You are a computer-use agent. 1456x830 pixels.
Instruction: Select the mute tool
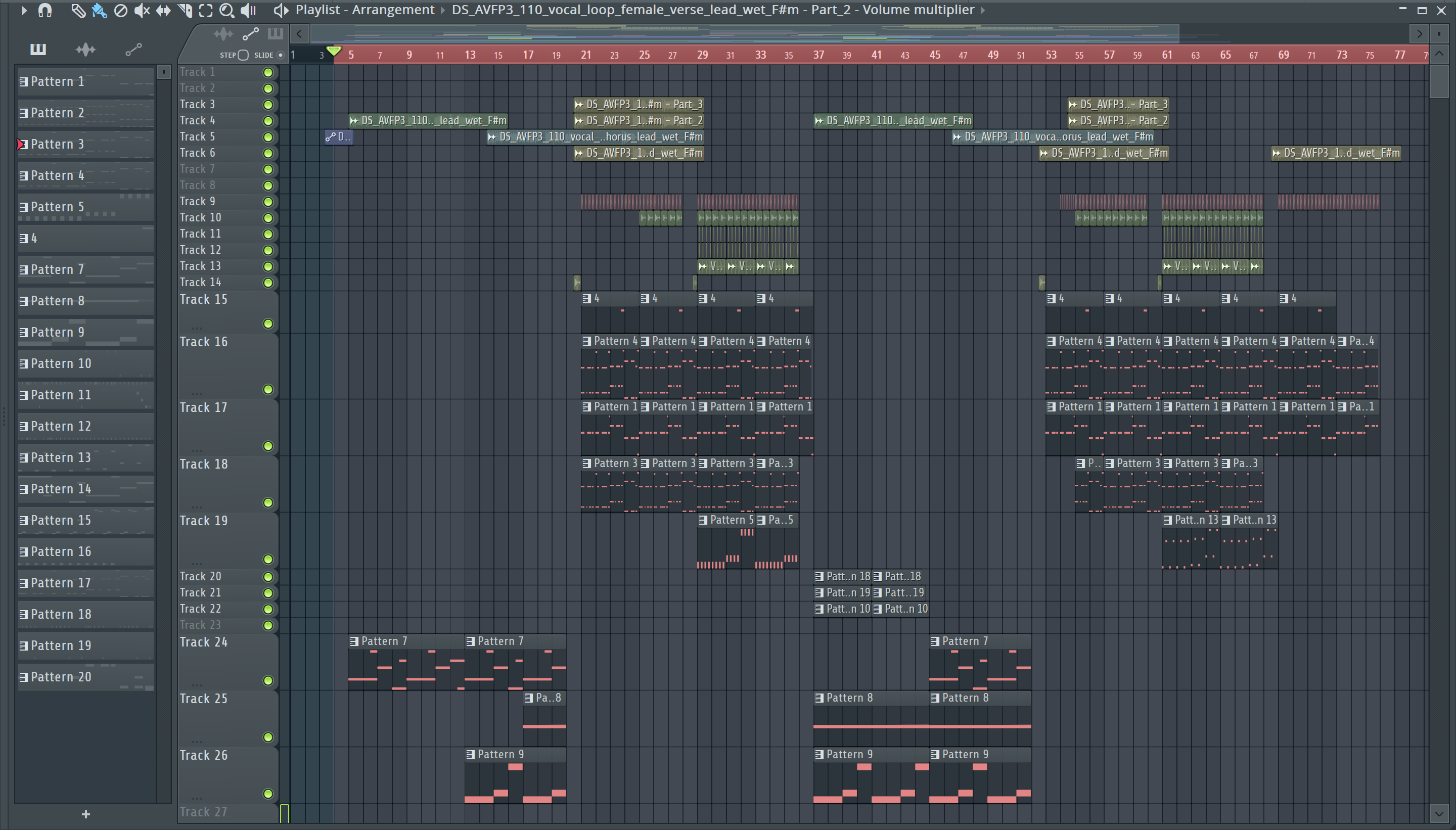click(x=142, y=10)
